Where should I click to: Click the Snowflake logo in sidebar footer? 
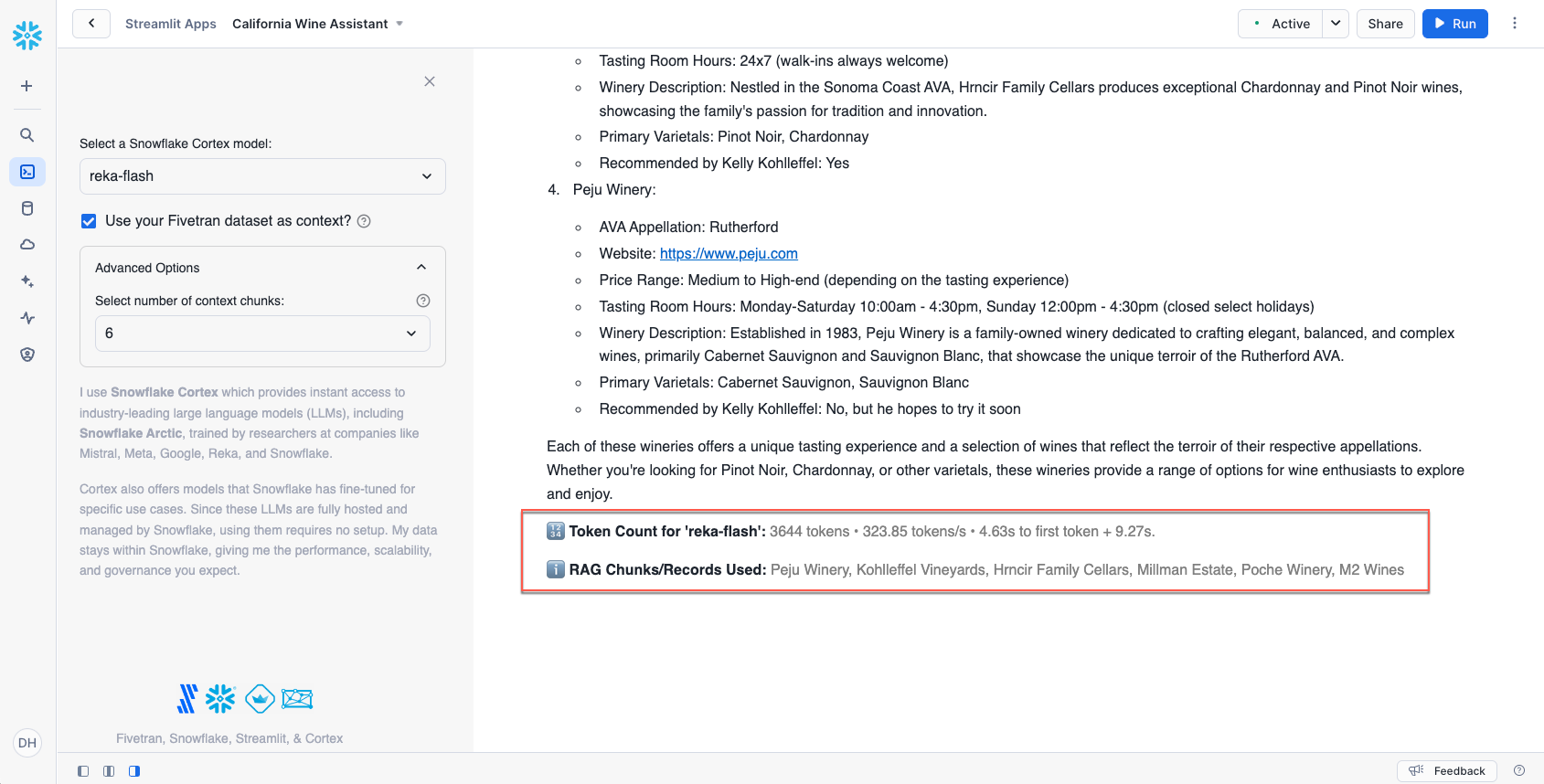click(x=220, y=699)
